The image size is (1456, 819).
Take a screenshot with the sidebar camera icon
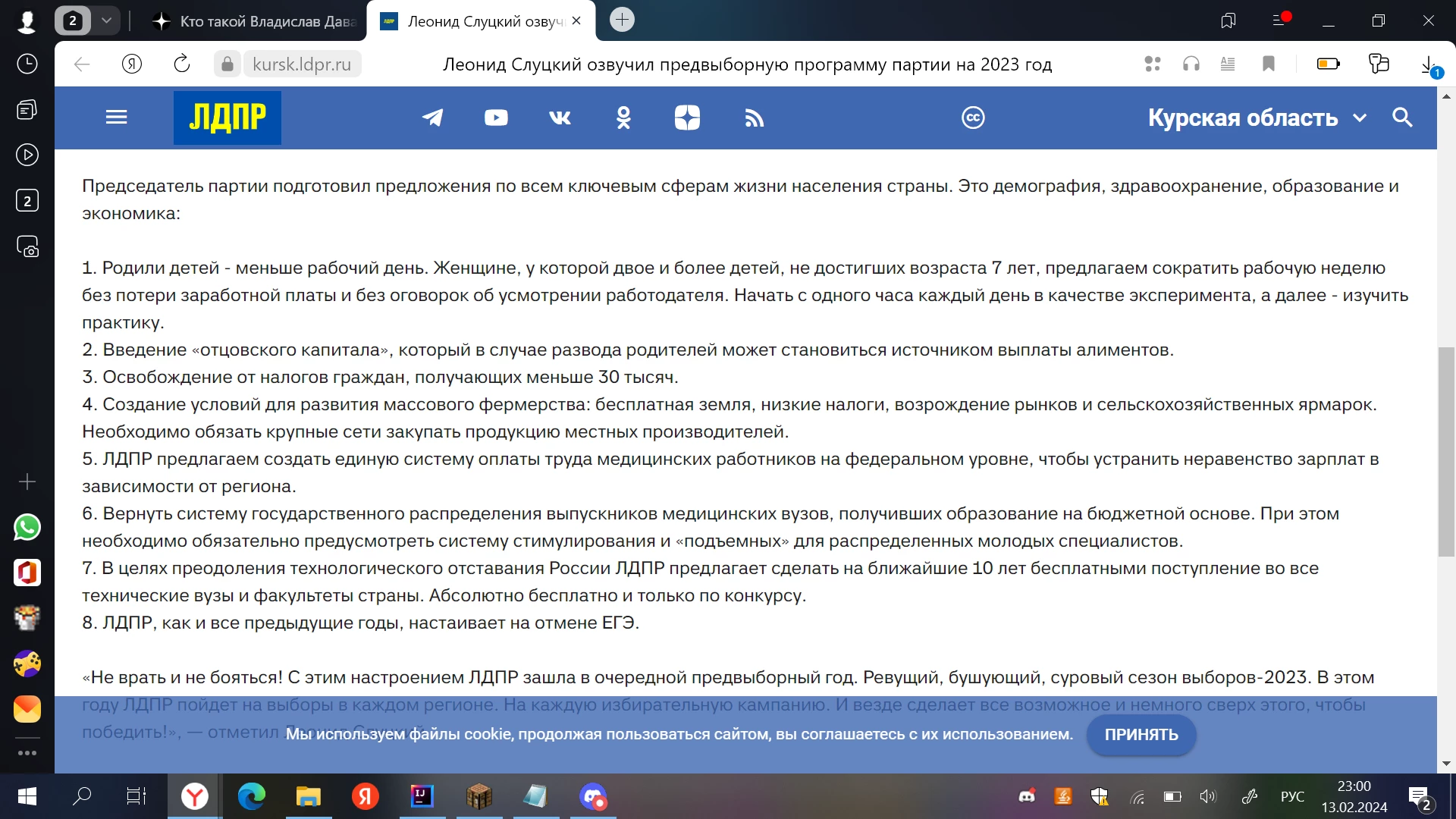tap(27, 246)
